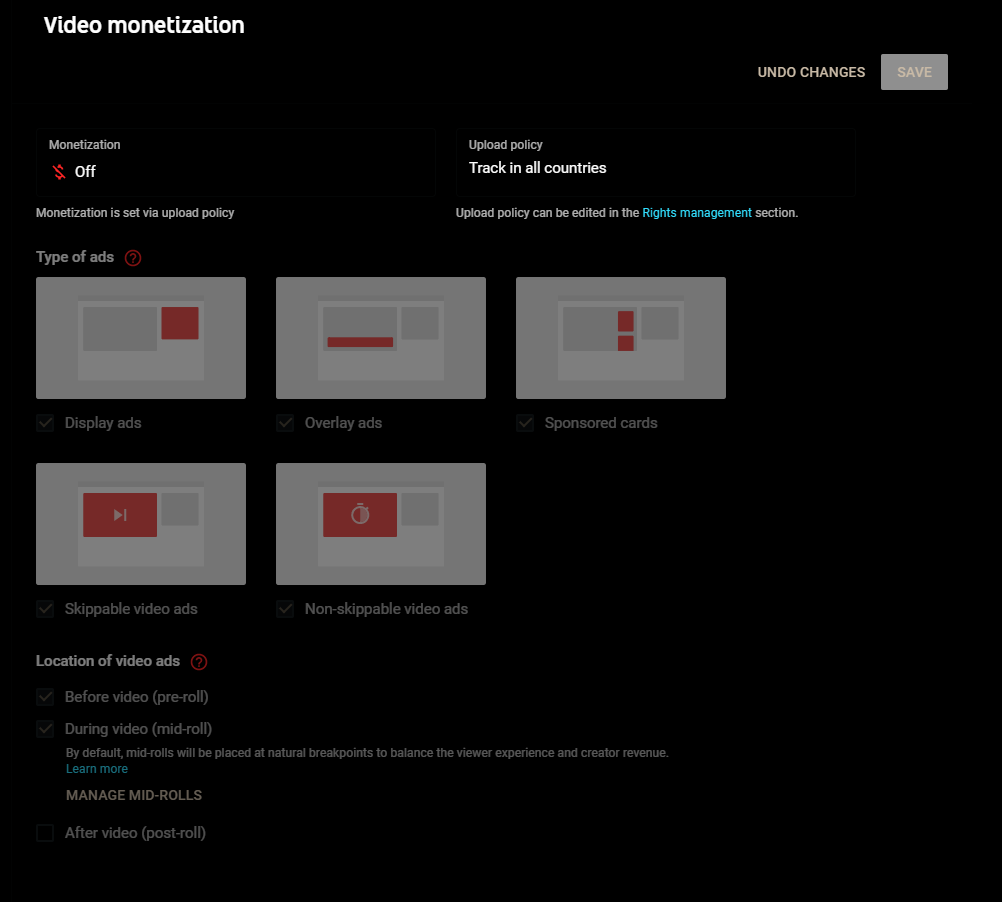Click the Location of video ads label
1002x902 pixels.
coord(108,661)
